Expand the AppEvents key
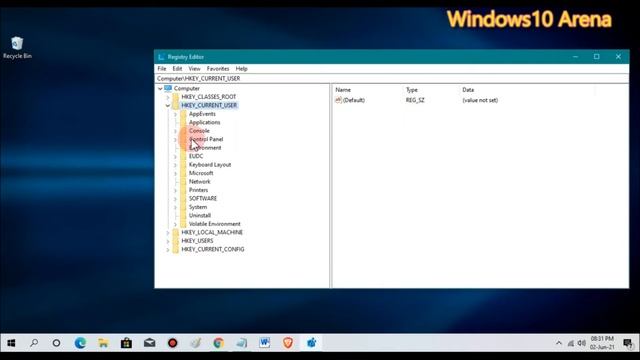Screen dimensions: 640x360 click(x=176, y=114)
